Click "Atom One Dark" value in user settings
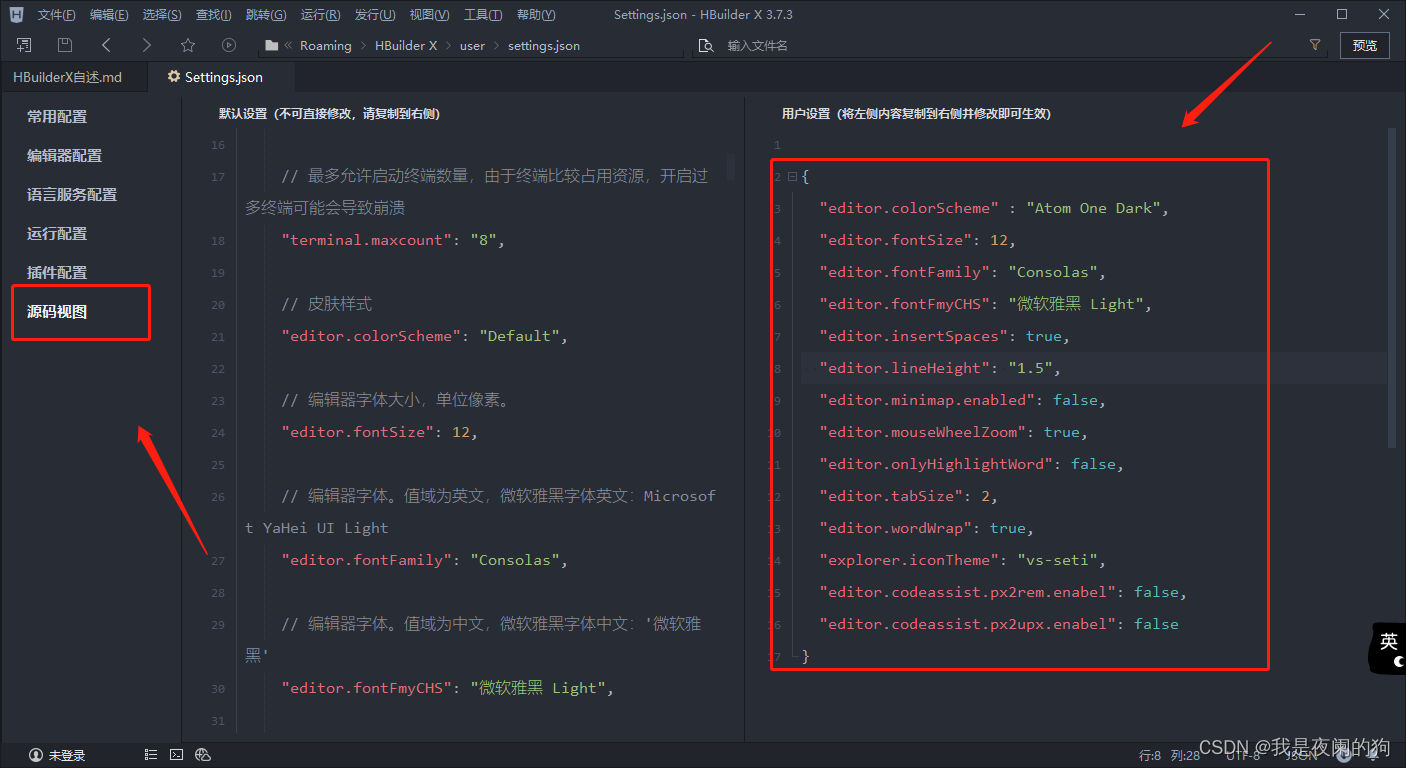This screenshot has height=768, width=1406. (x=1093, y=208)
